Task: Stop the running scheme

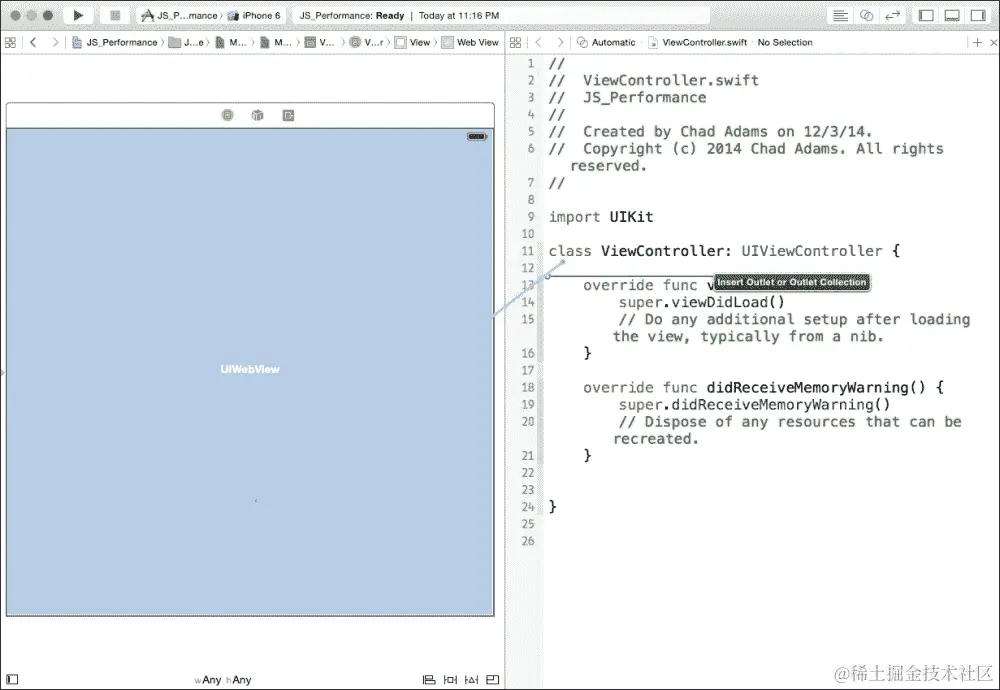Action: coord(115,15)
